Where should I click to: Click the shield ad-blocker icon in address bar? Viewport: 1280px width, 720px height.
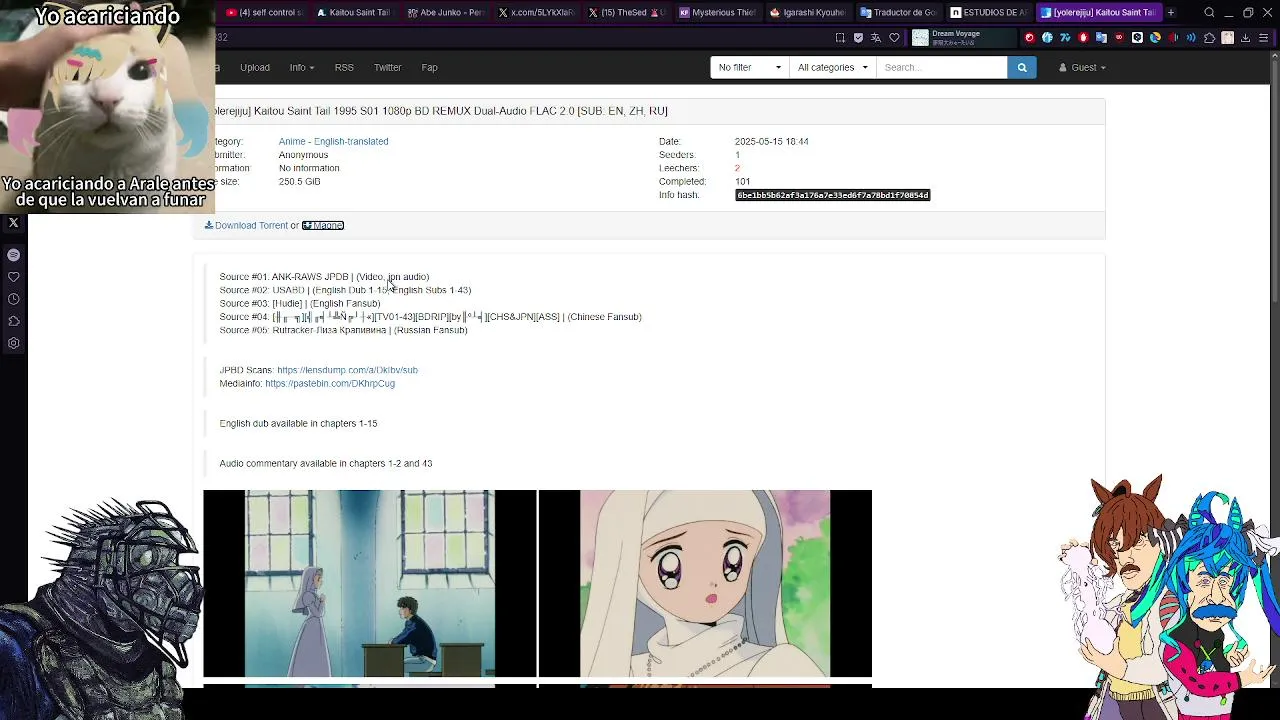(858, 38)
